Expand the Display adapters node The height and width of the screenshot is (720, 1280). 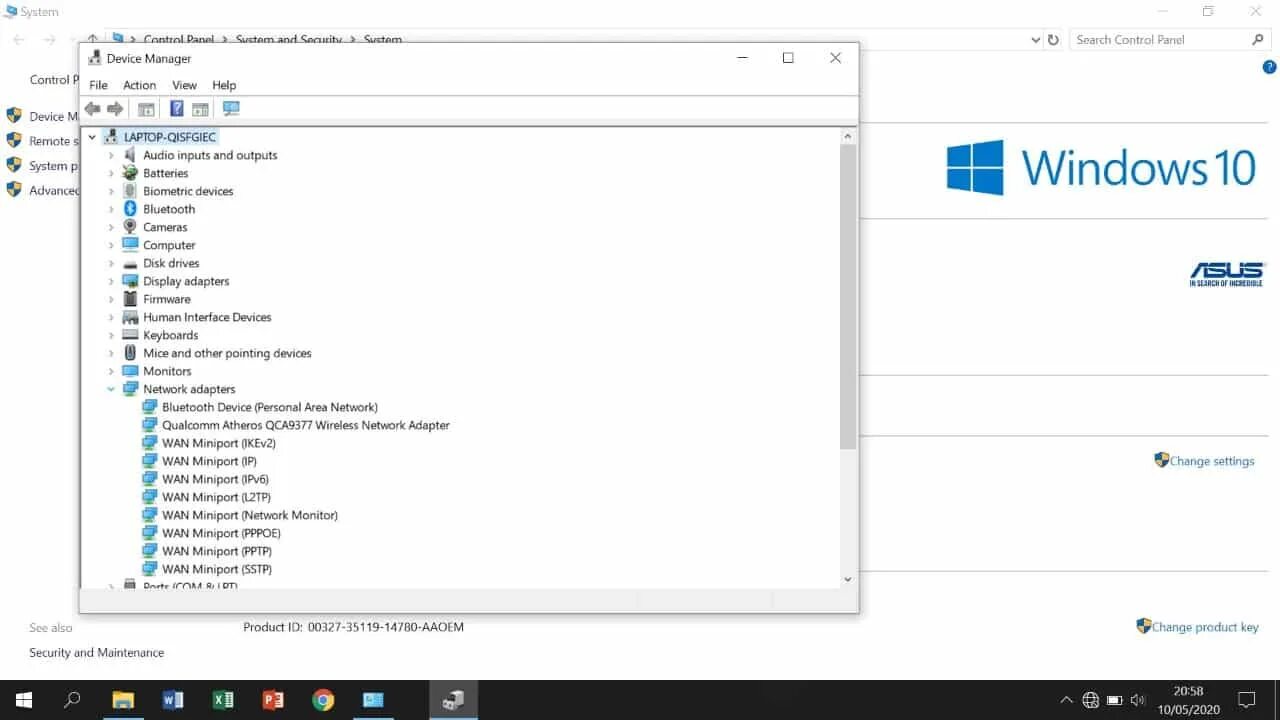click(x=111, y=281)
